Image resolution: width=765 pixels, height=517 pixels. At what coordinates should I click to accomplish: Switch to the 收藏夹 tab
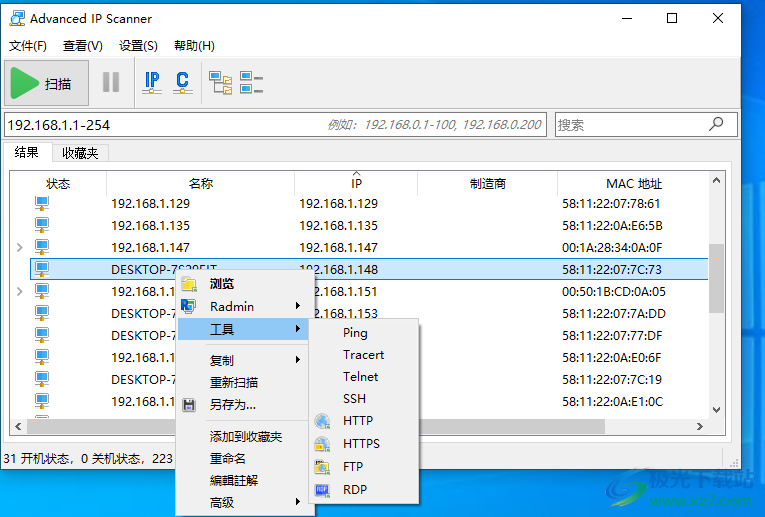[x=80, y=153]
